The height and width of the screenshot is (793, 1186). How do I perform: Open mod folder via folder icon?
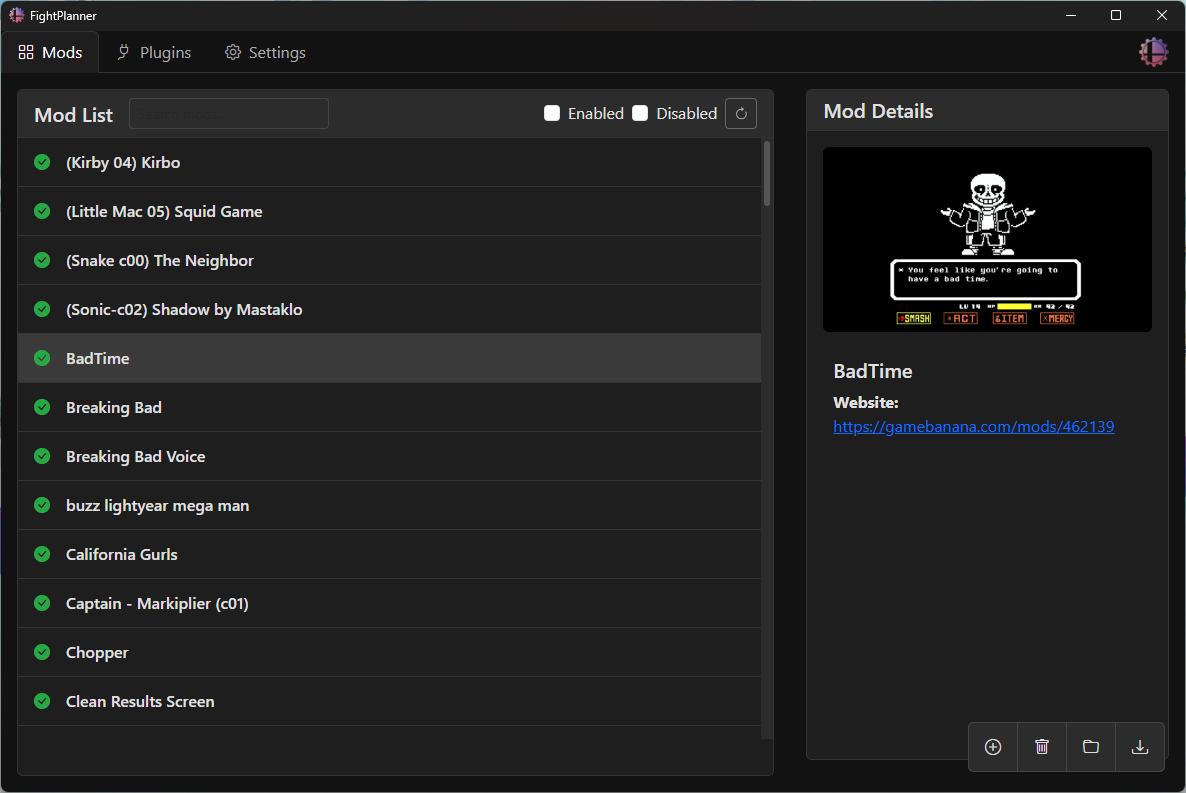click(x=1091, y=747)
